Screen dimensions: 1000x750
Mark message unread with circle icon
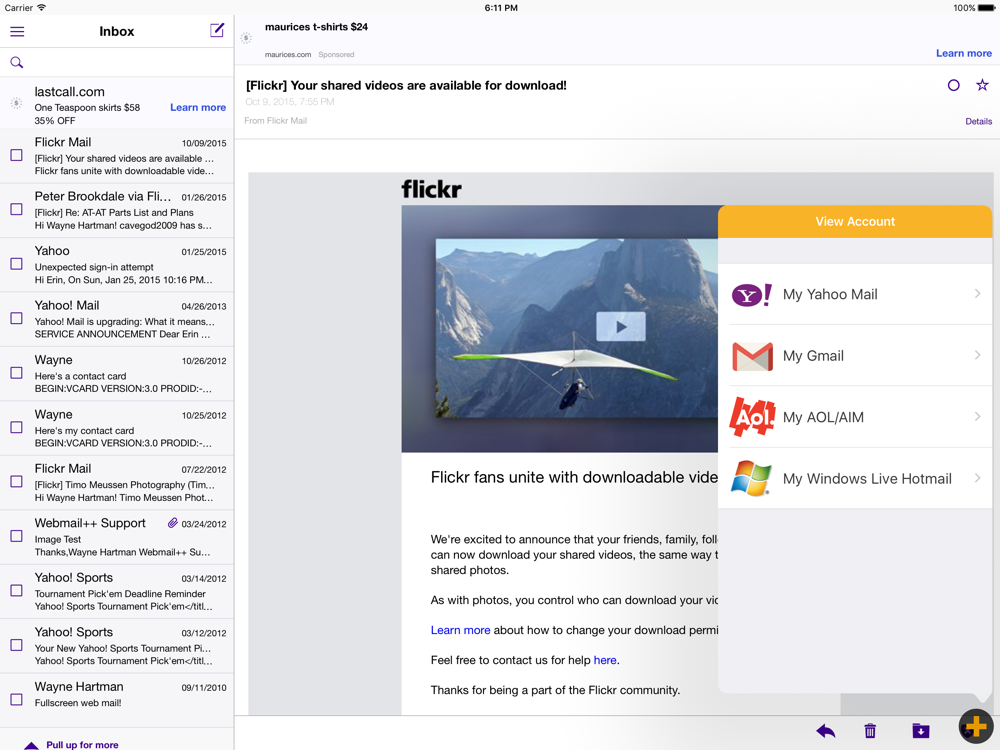[x=953, y=85]
